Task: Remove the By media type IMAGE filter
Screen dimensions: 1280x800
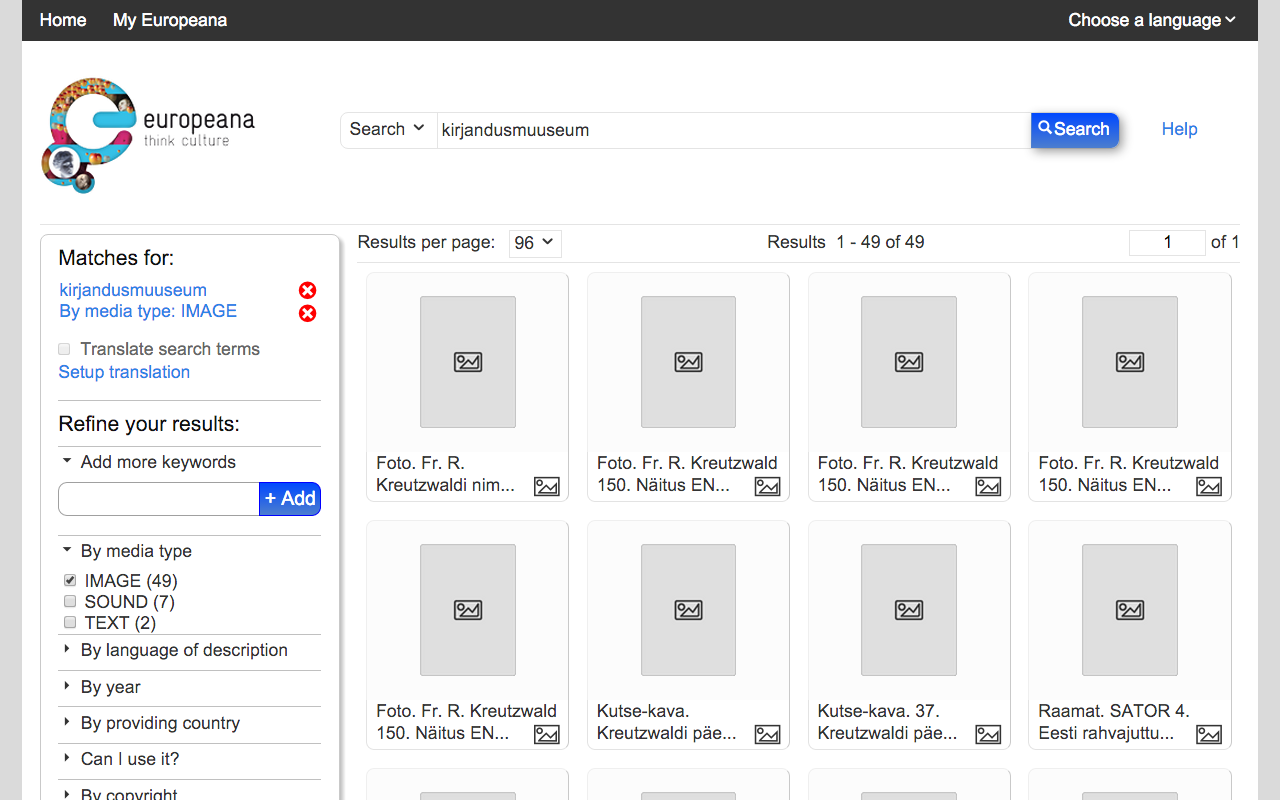Action: 308,313
